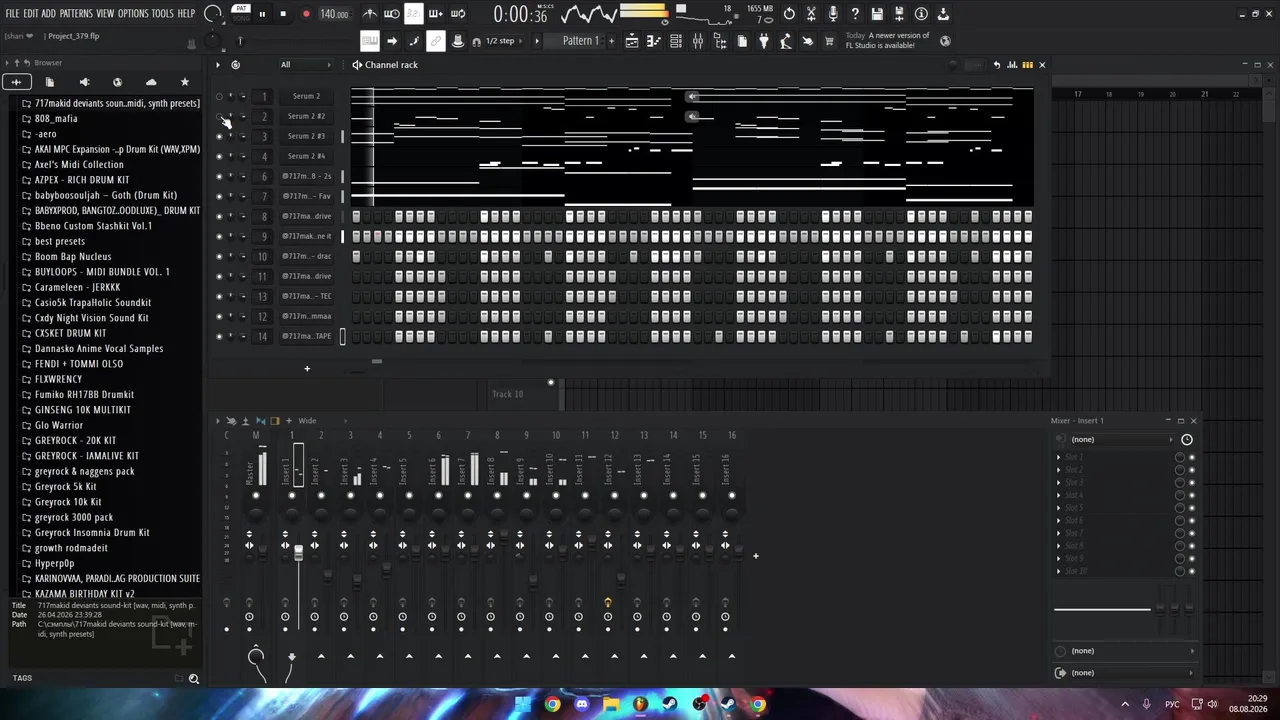
Task: Open the playlist view icon
Action: pyautogui.click(x=632, y=41)
